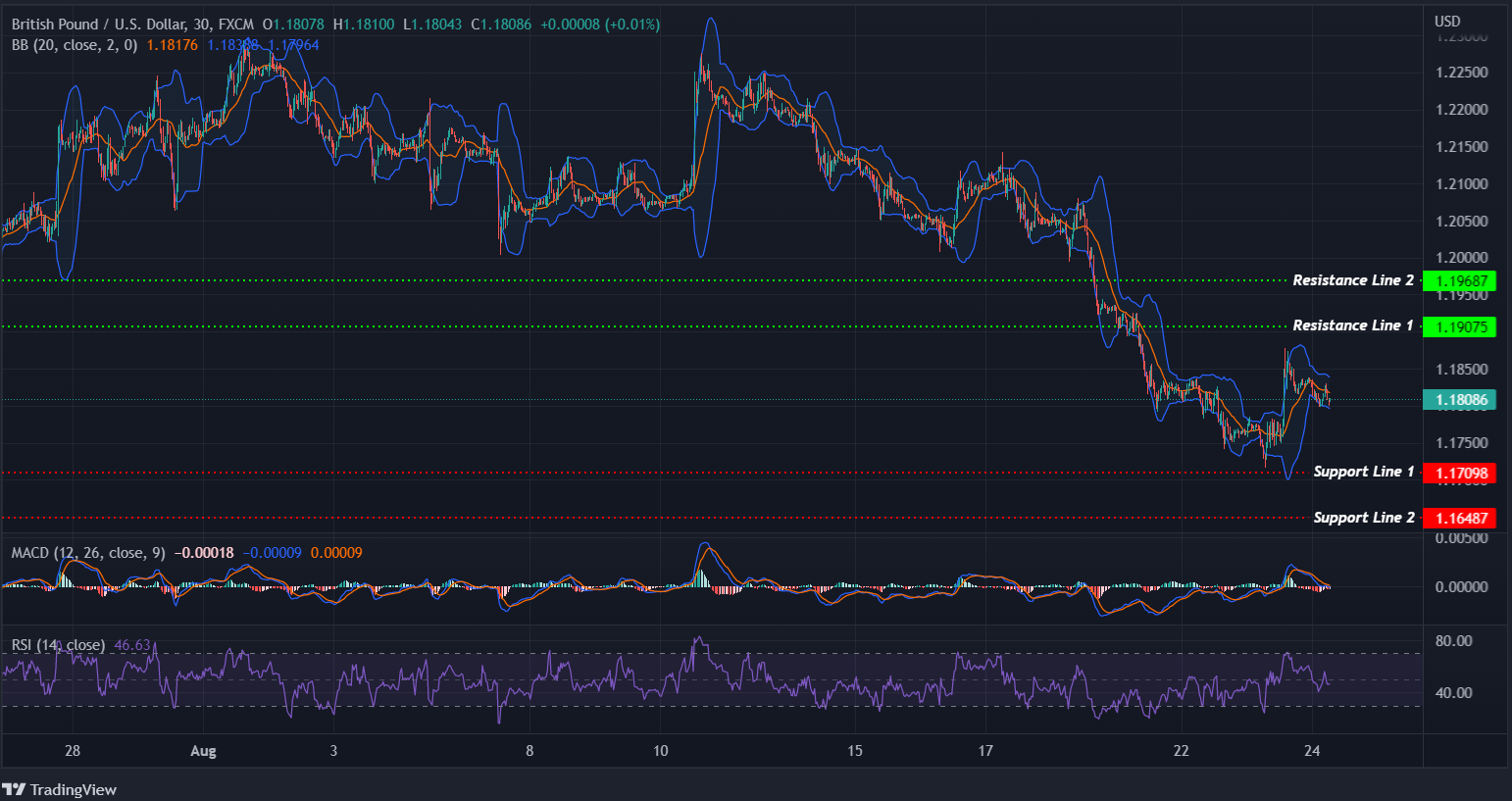Click the TradingView logo at bottom left
The width and height of the screenshot is (1512, 801).
pos(61,789)
